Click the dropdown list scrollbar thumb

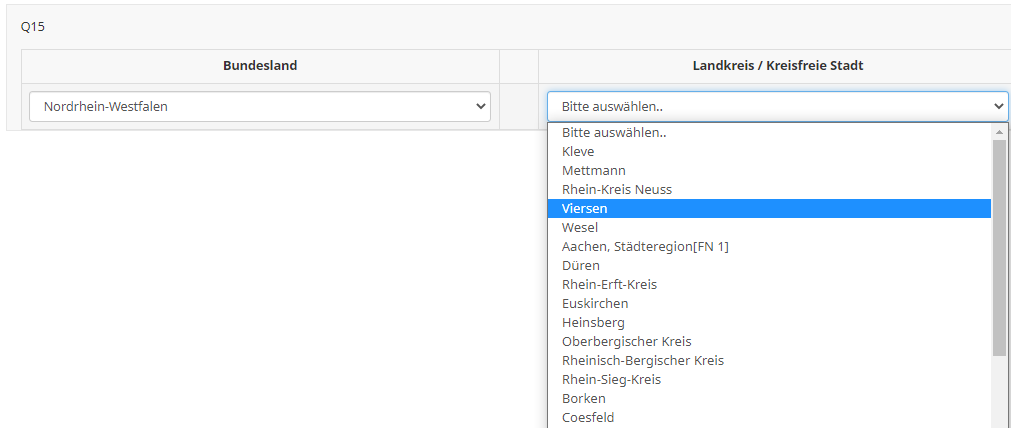(999, 248)
